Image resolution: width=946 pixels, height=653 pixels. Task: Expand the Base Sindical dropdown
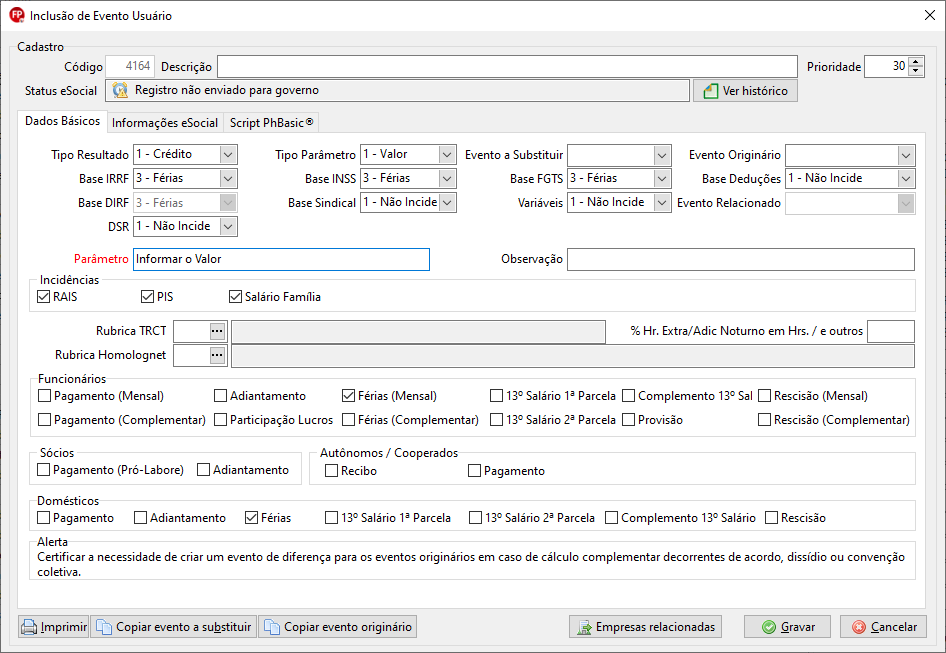pyautogui.click(x=447, y=203)
